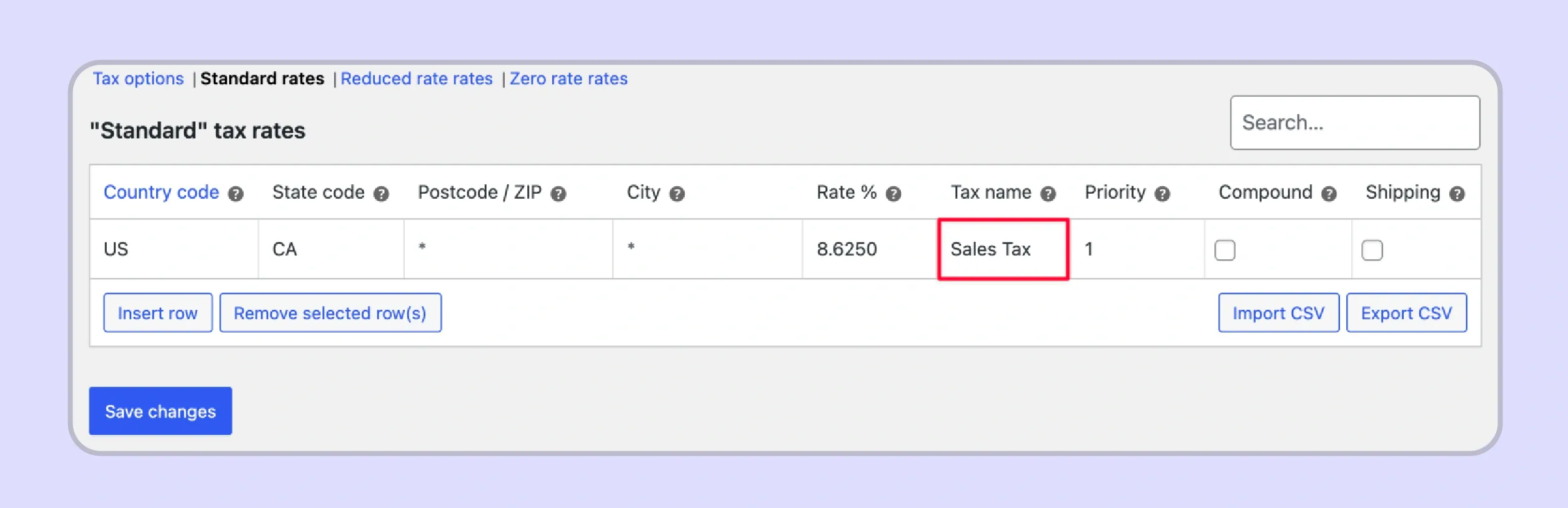1568x508 pixels.
Task: Click the Tax name column header
Action: (x=991, y=192)
